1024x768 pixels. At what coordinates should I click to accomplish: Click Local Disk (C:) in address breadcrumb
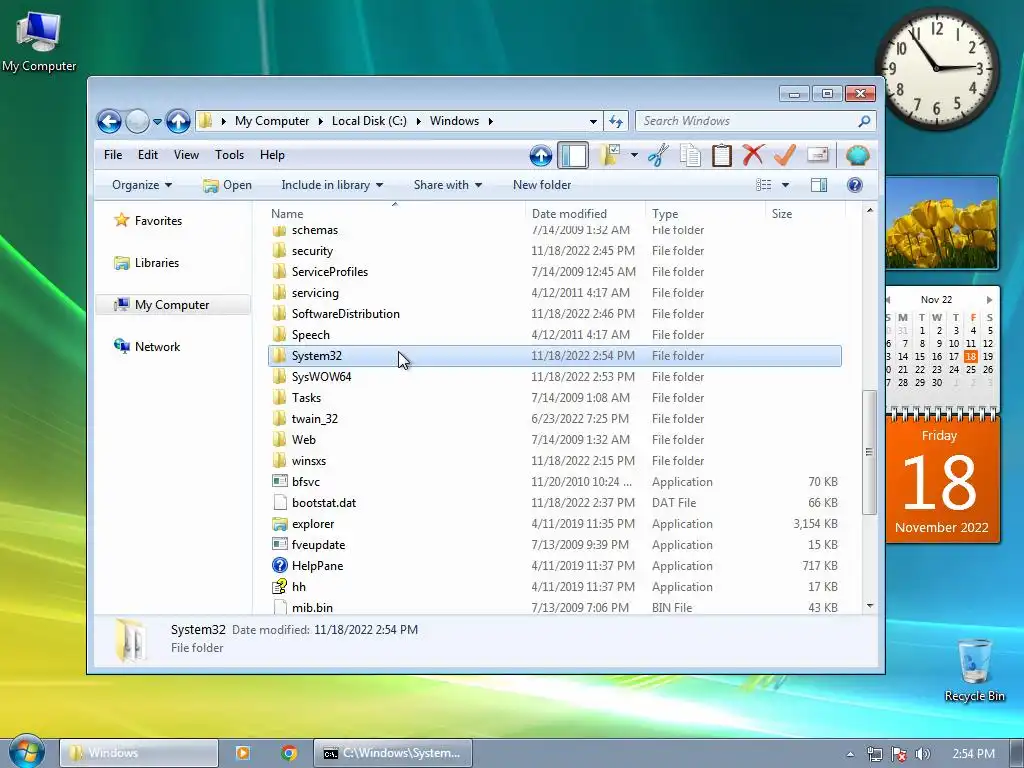pos(369,121)
